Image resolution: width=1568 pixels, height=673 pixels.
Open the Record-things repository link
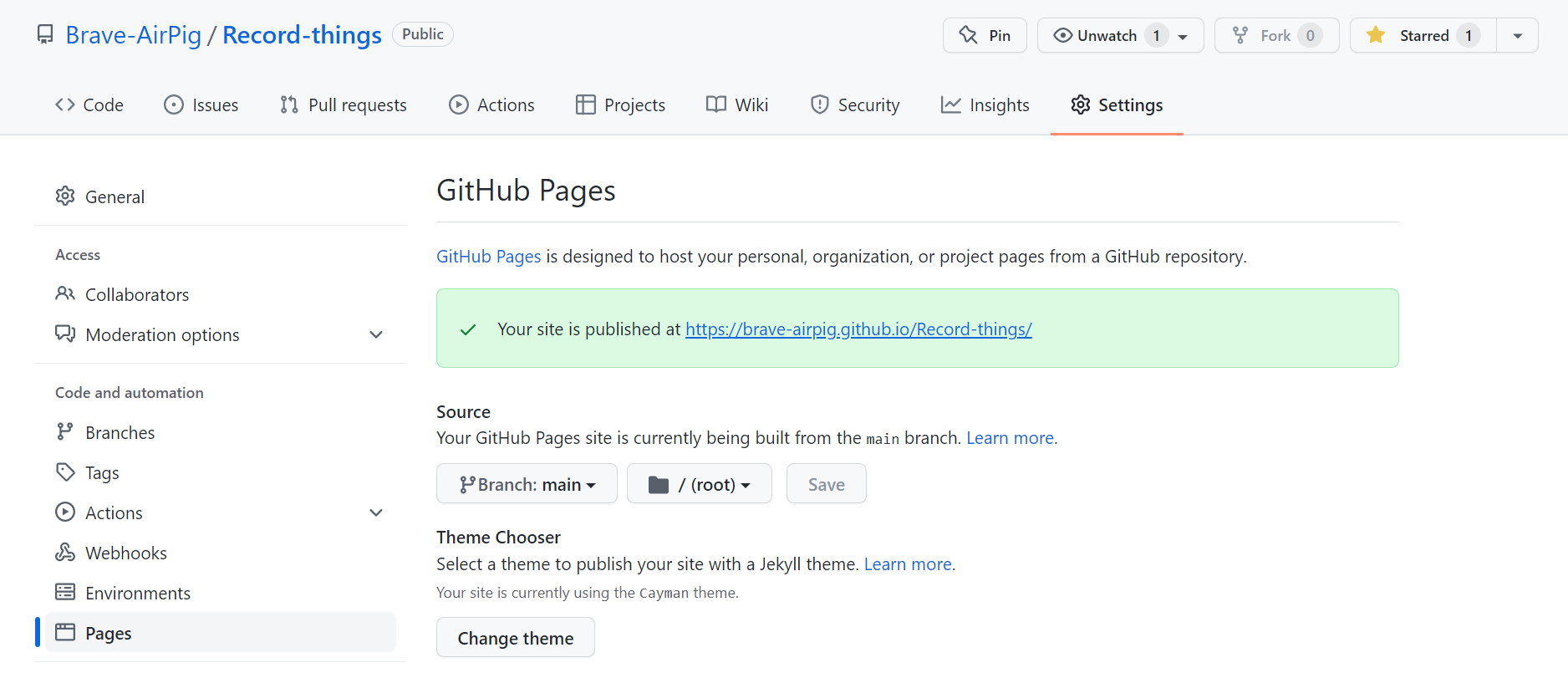click(x=302, y=35)
